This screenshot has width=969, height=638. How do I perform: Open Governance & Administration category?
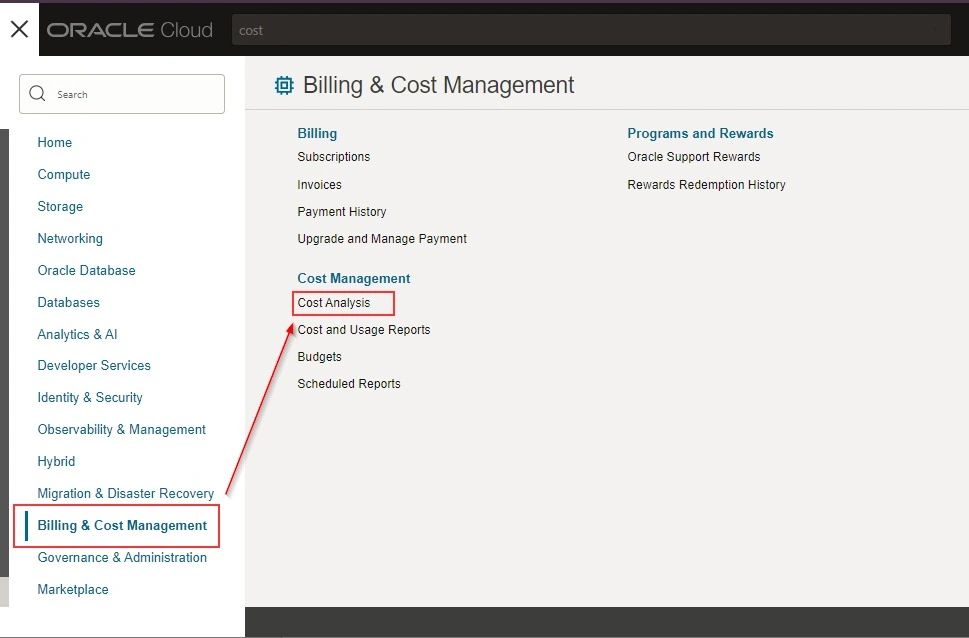pyautogui.click(x=122, y=557)
